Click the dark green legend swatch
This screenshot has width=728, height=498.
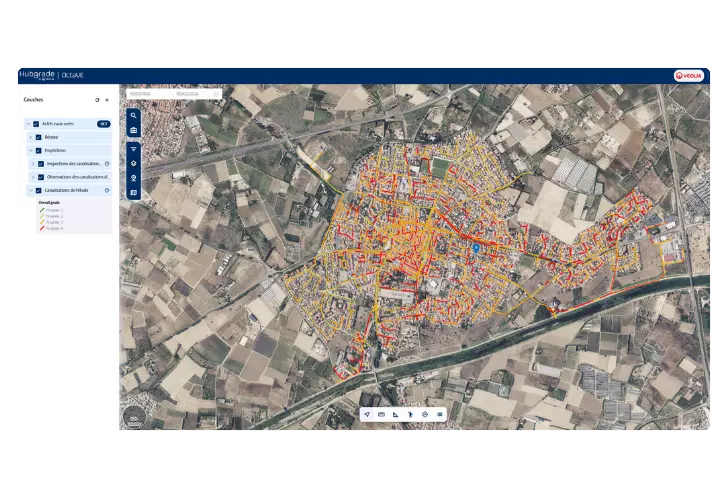pyautogui.click(x=42, y=210)
